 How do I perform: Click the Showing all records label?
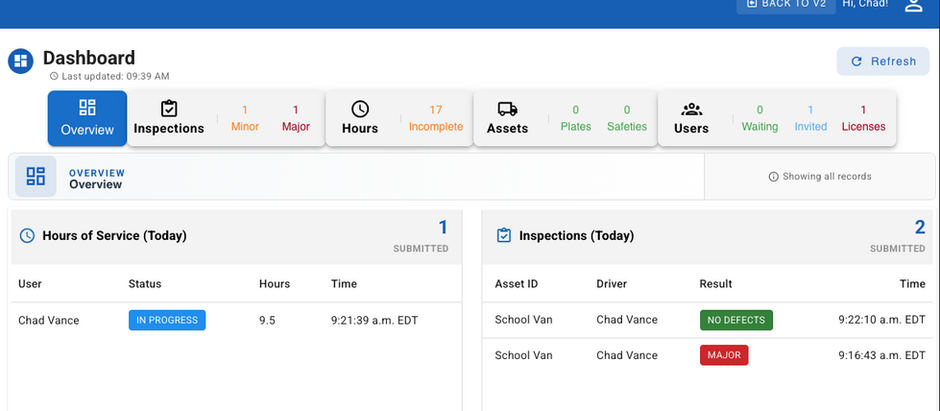827,177
